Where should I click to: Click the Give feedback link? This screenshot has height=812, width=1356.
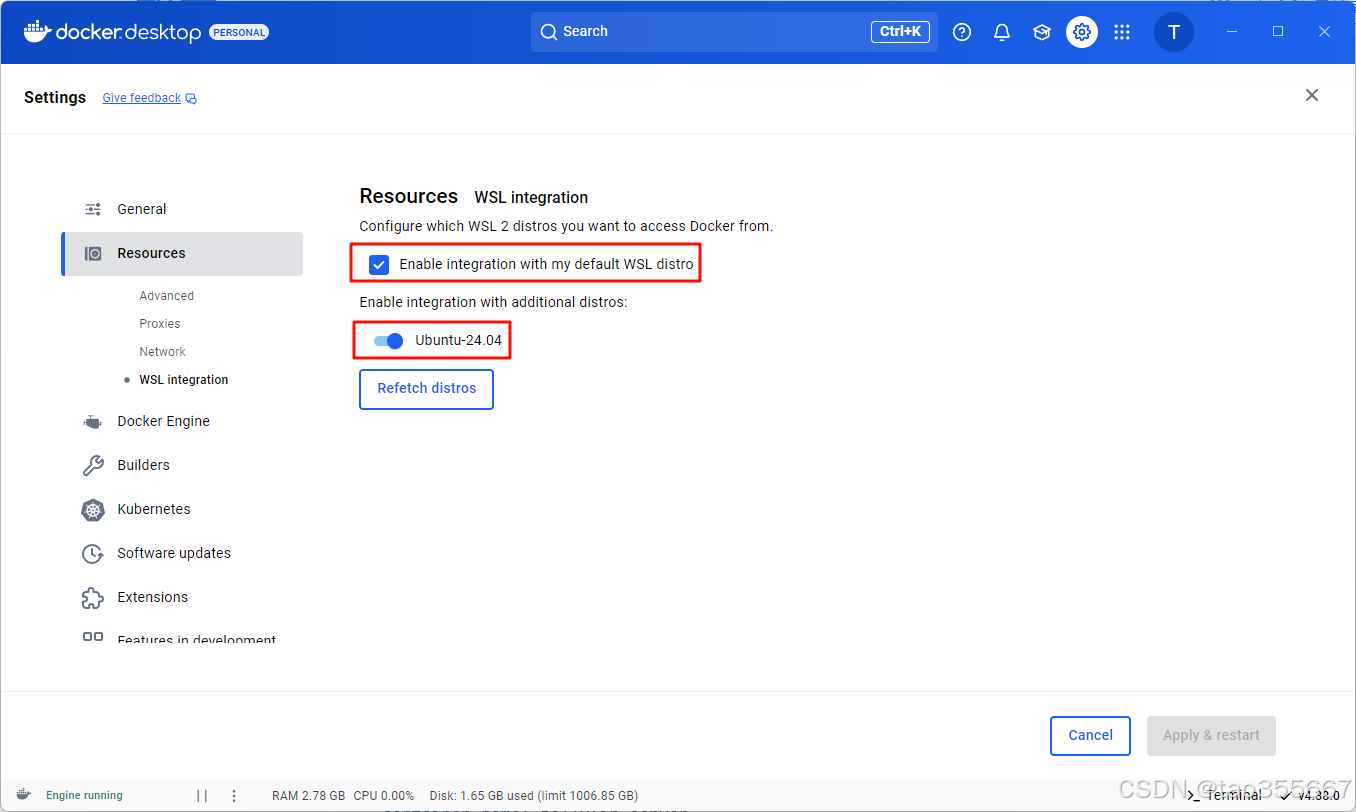[x=142, y=98]
